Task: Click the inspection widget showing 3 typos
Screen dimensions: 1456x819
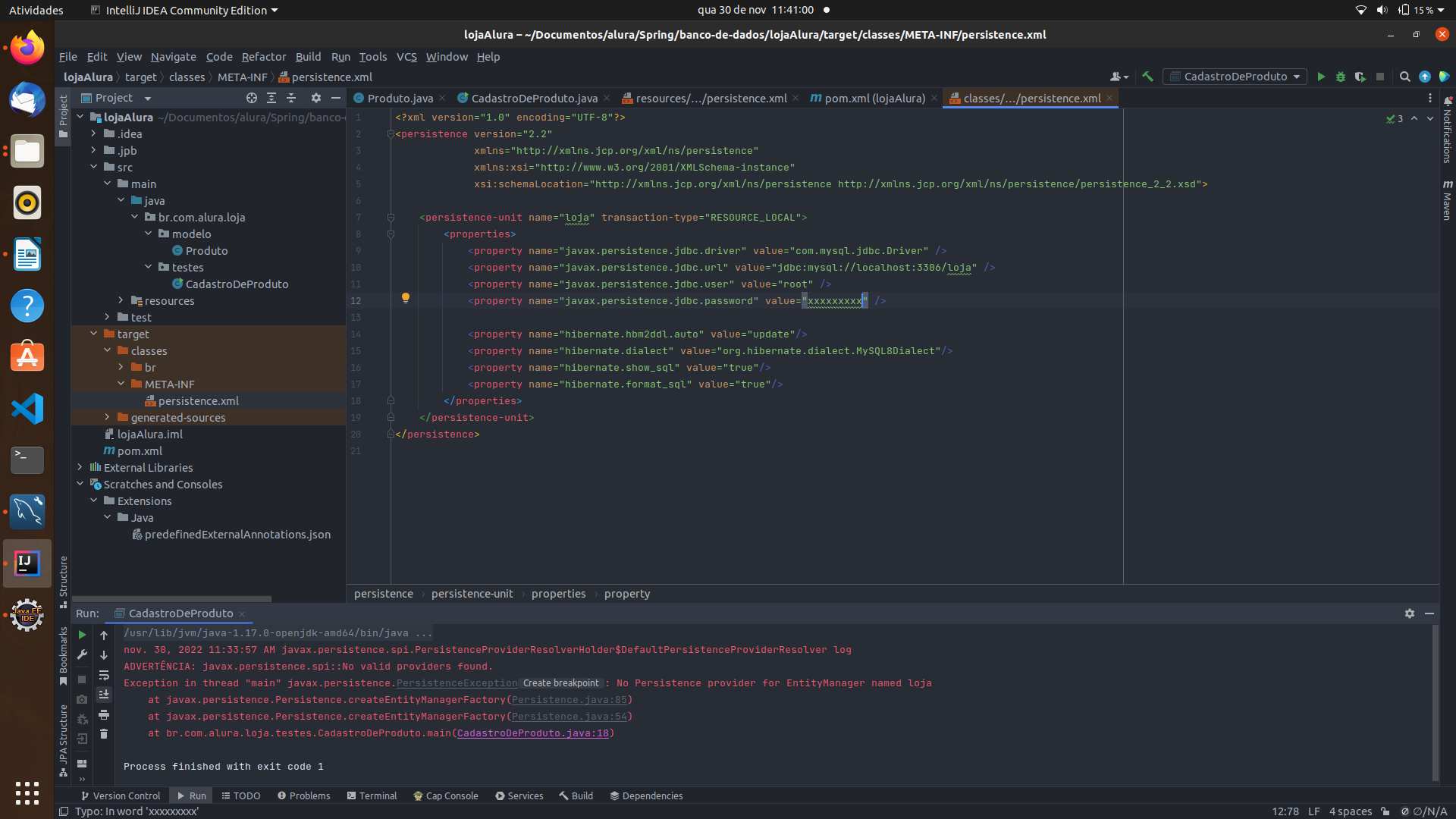Action: [x=1395, y=119]
